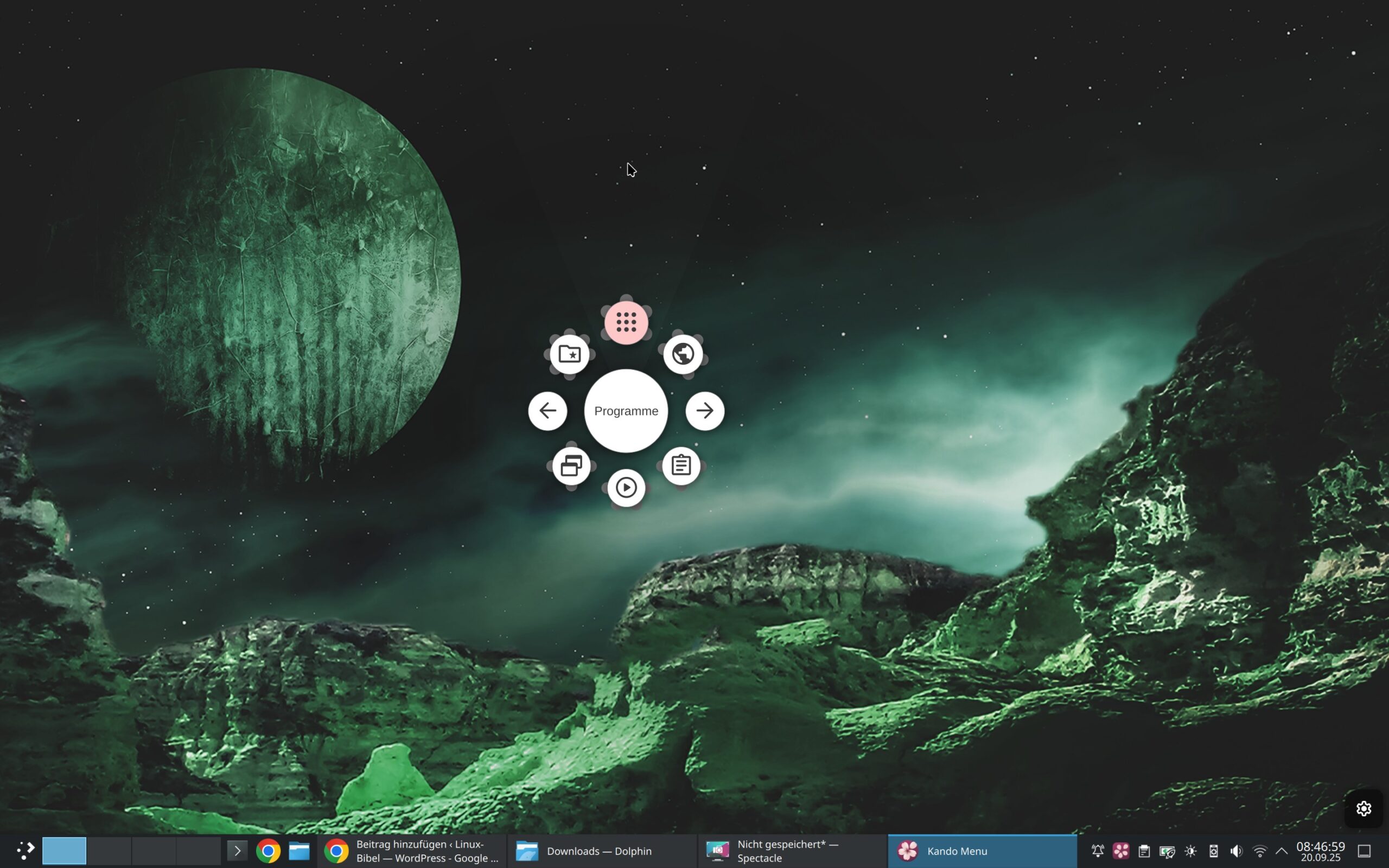Open the KDE application launcher
The image size is (1389, 868).
point(26,851)
